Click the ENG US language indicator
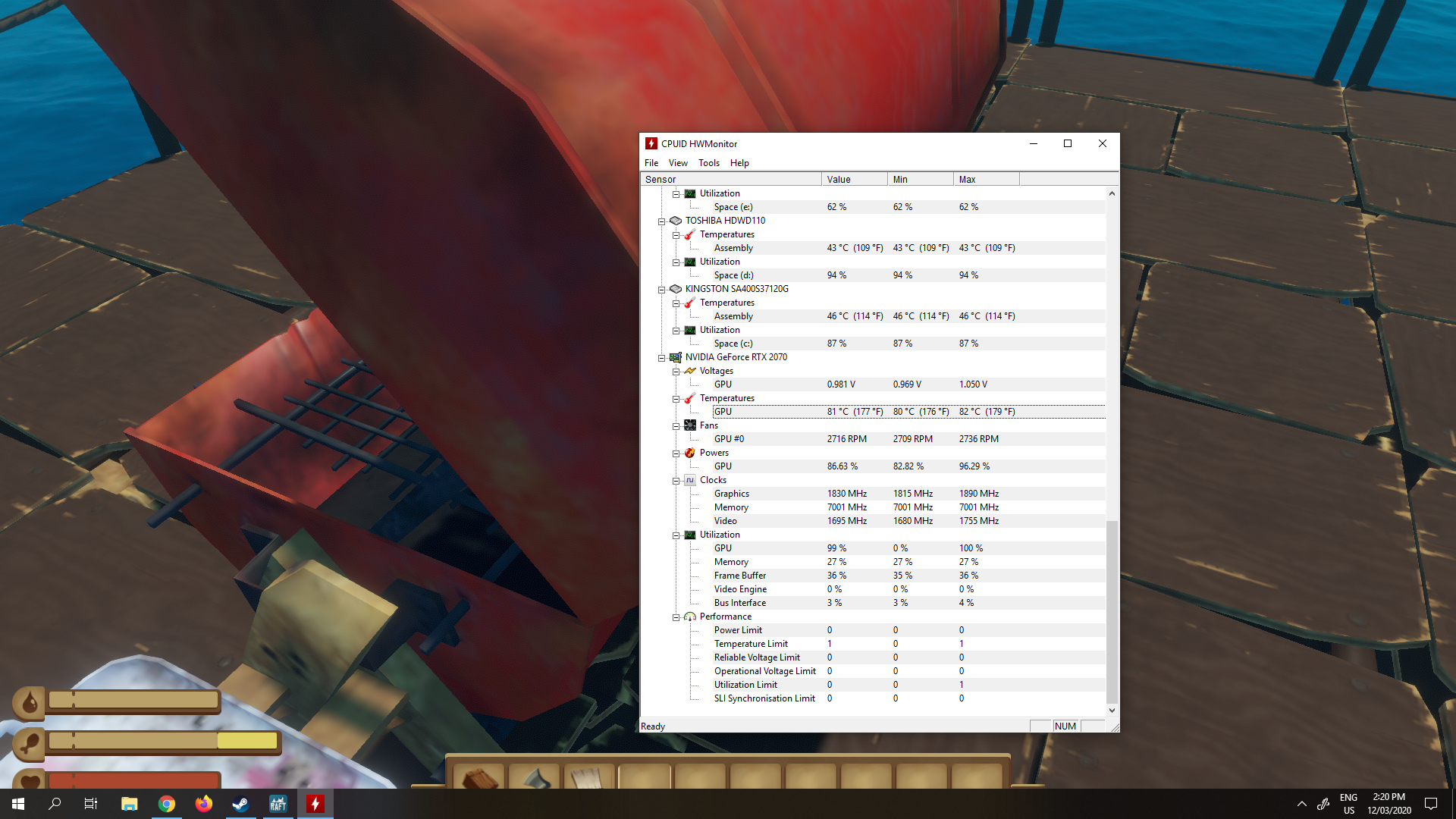Screen dimensions: 1456x819 point(1348,804)
